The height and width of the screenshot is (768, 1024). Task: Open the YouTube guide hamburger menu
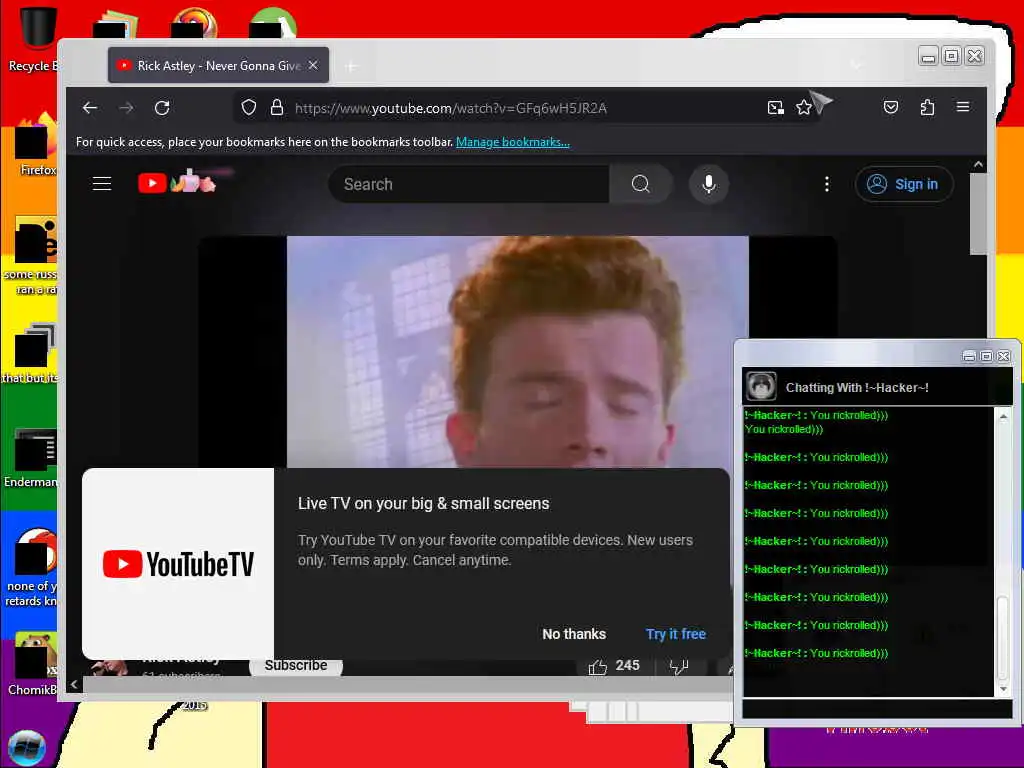[x=102, y=184]
